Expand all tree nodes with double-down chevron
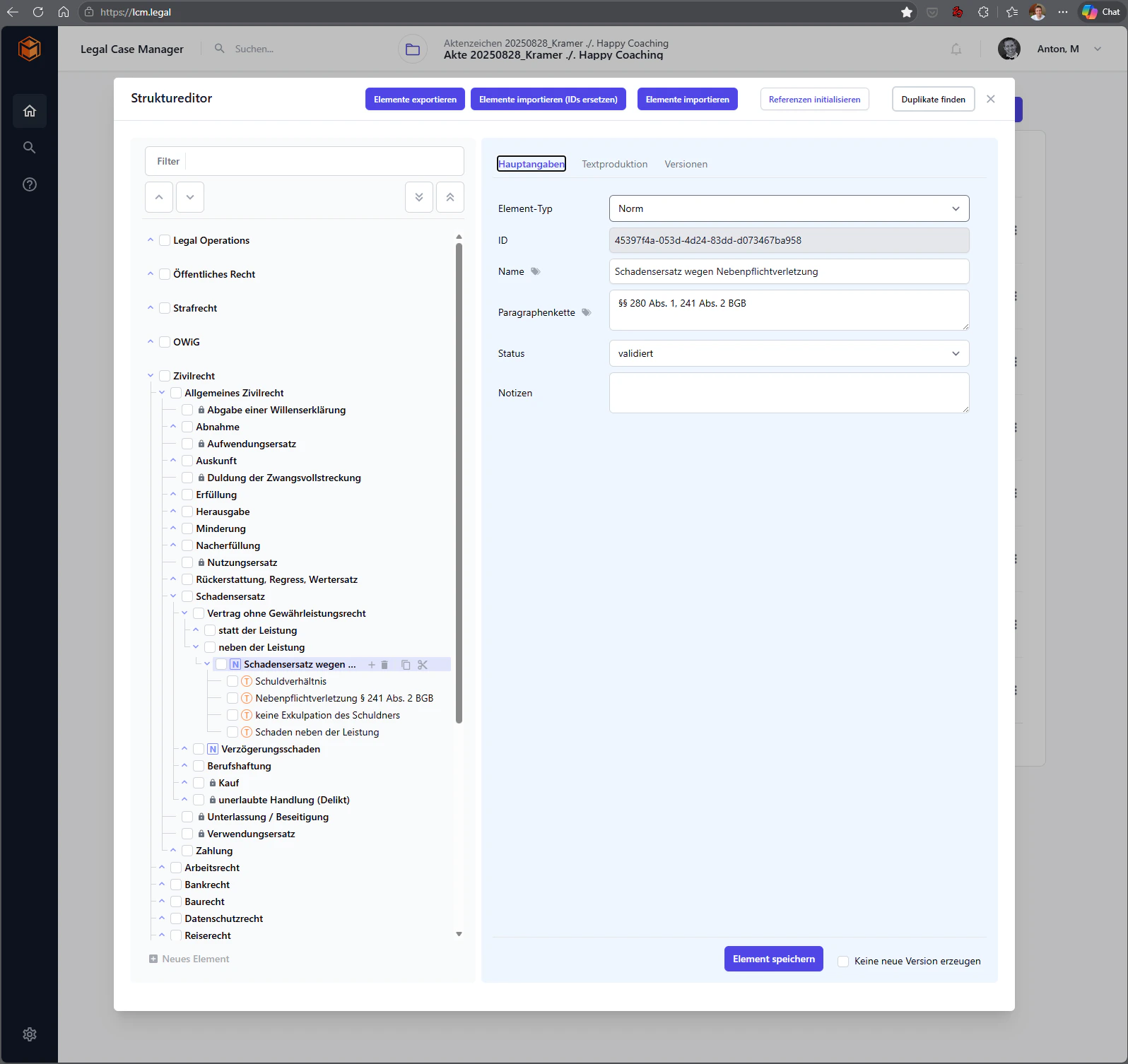Viewport: 1128px width, 1064px height. (419, 197)
